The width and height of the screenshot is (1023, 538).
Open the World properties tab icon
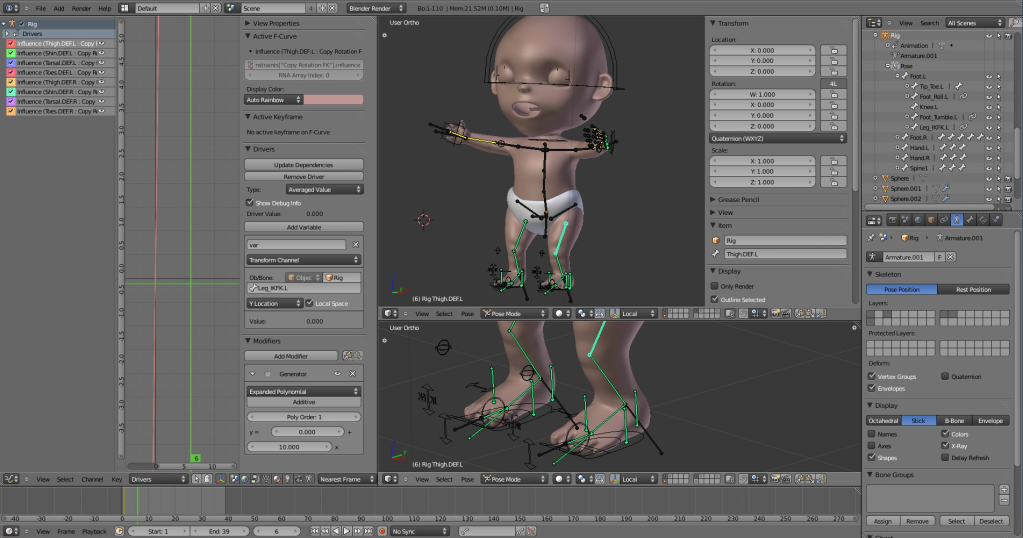point(918,220)
